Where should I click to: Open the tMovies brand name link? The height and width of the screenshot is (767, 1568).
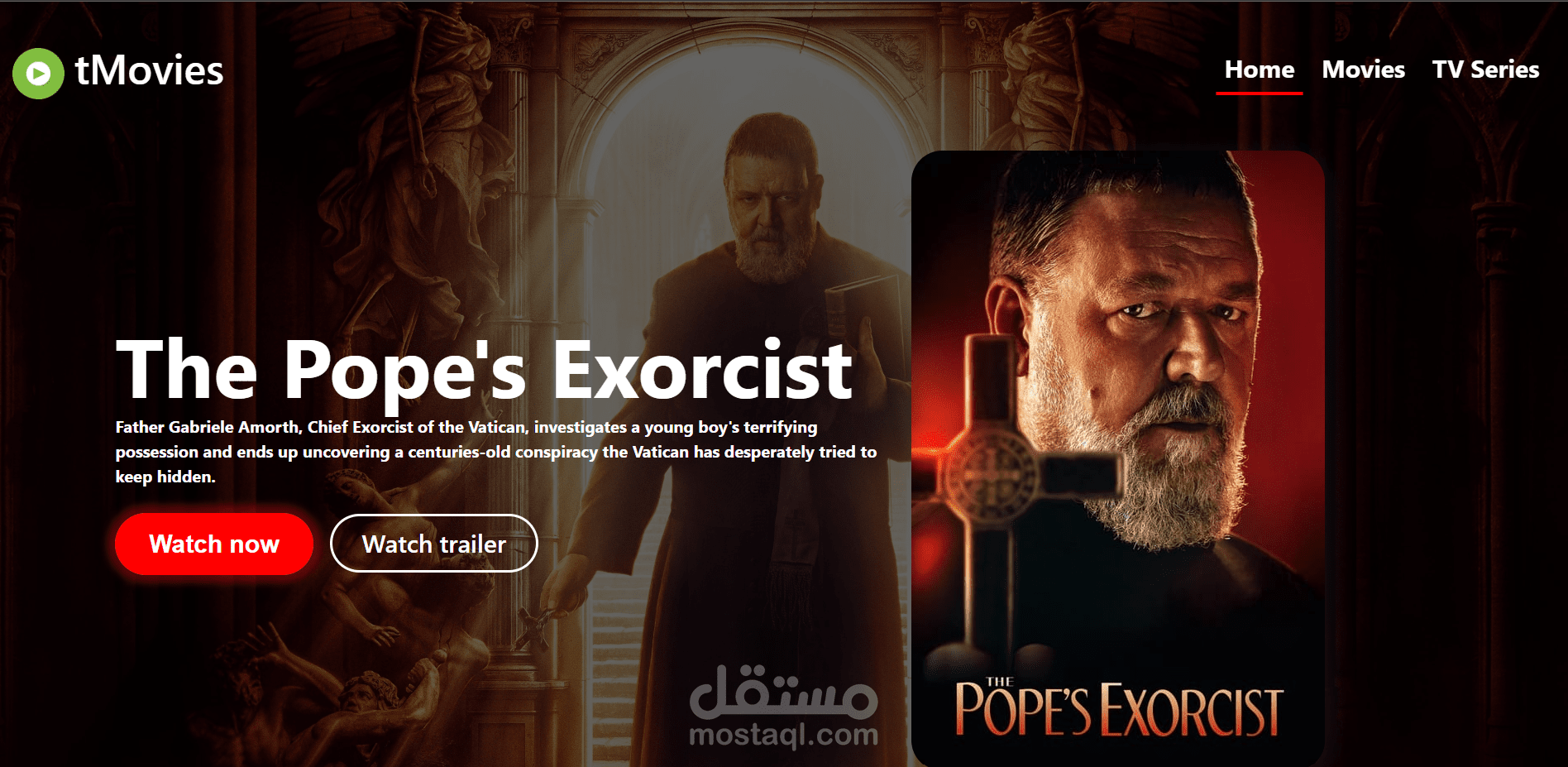[x=149, y=71]
